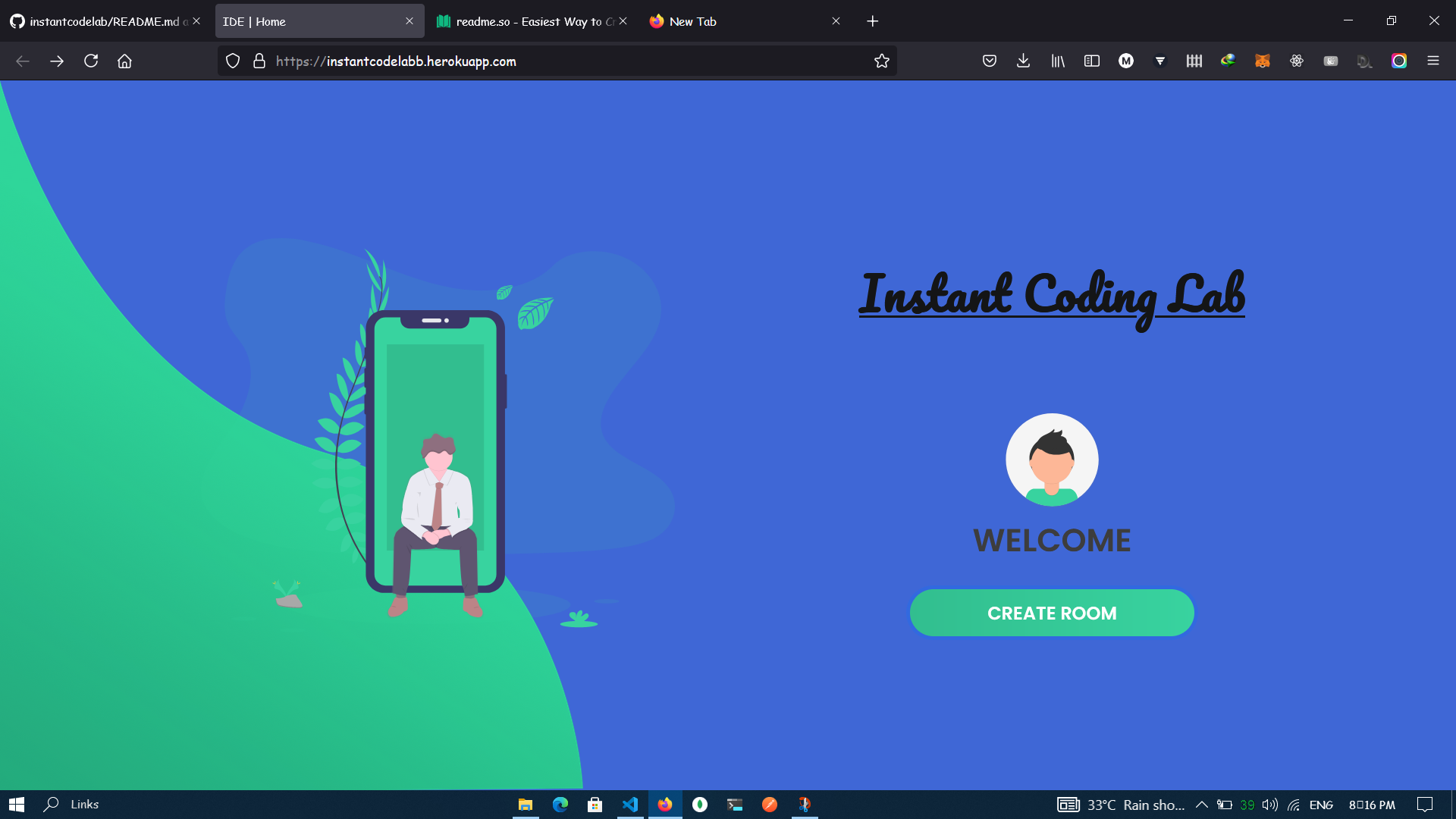This screenshot has width=1456, height=819.
Task: Click the Instant Coding Lab title link
Action: coord(1051,296)
